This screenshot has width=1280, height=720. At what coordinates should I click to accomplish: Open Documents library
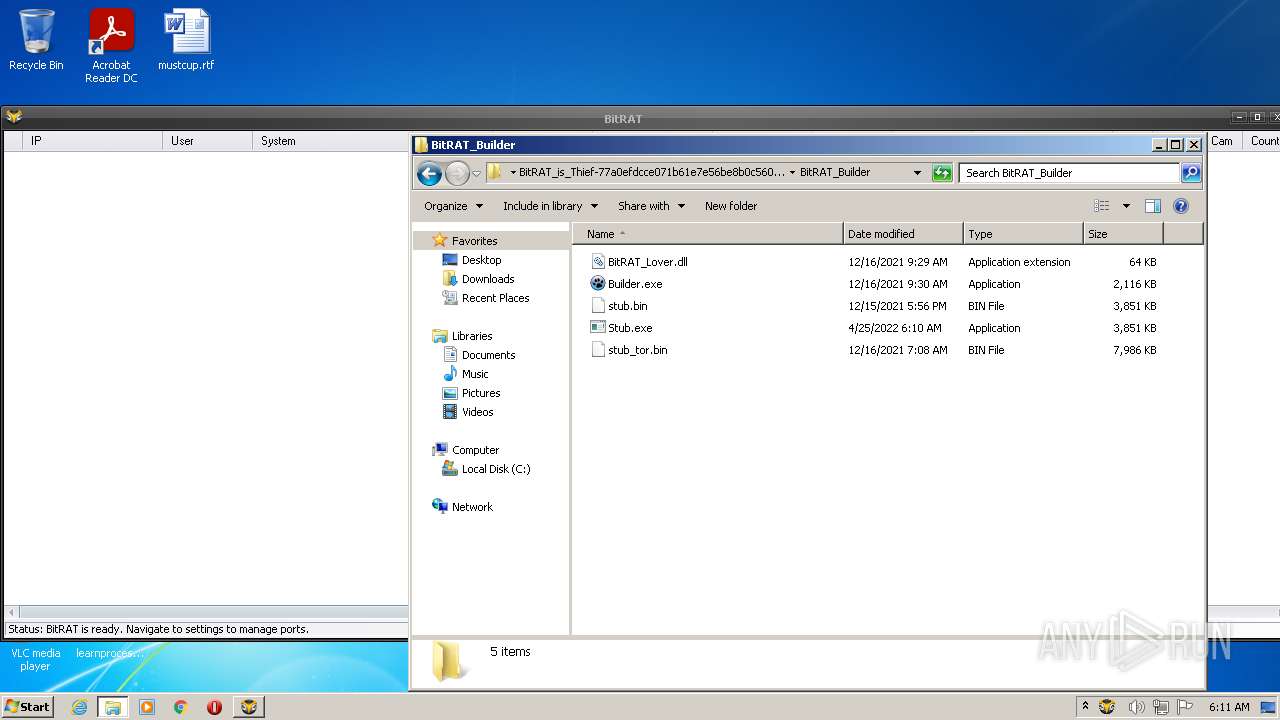point(488,355)
